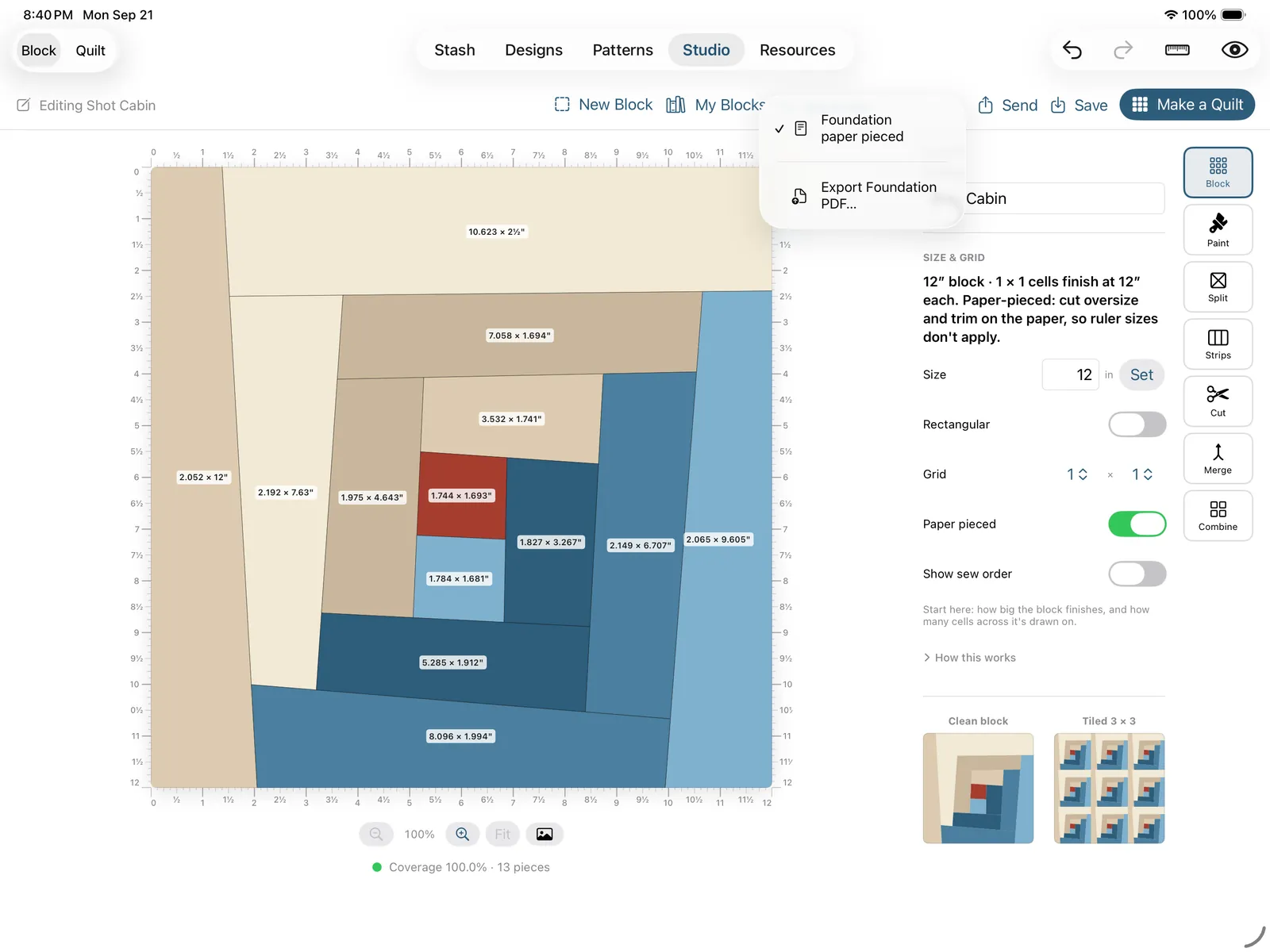Open the ruler measurement icon
The width and height of the screenshot is (1270, 952).
pos(1177,50)
